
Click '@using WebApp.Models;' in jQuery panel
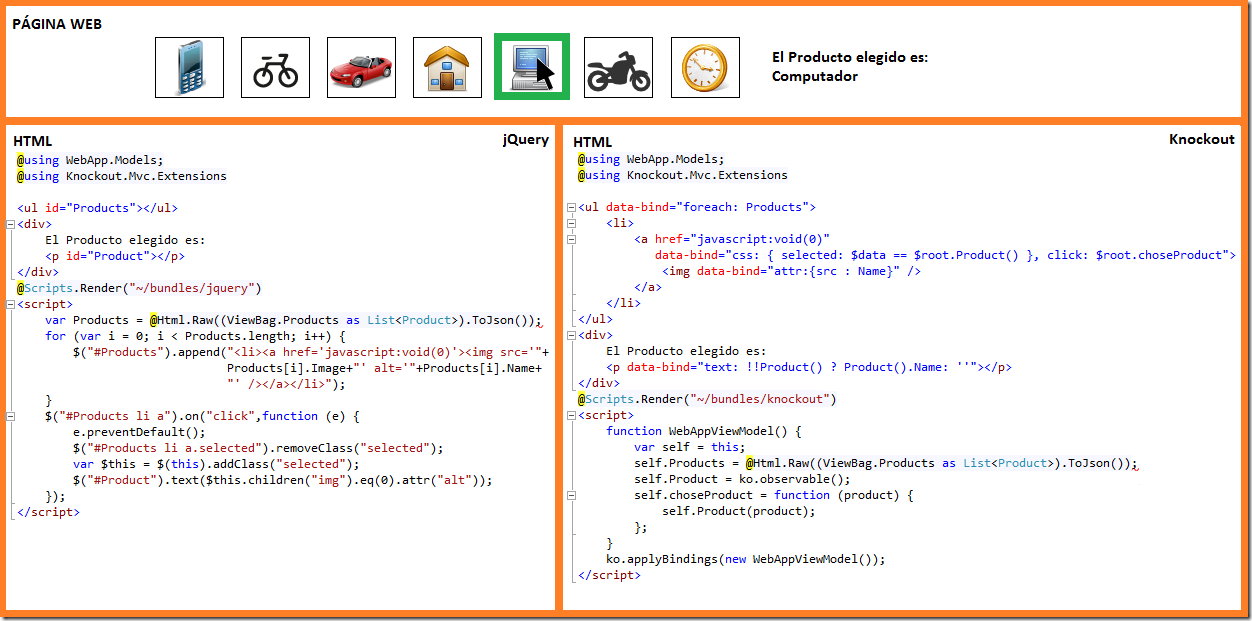90,160
